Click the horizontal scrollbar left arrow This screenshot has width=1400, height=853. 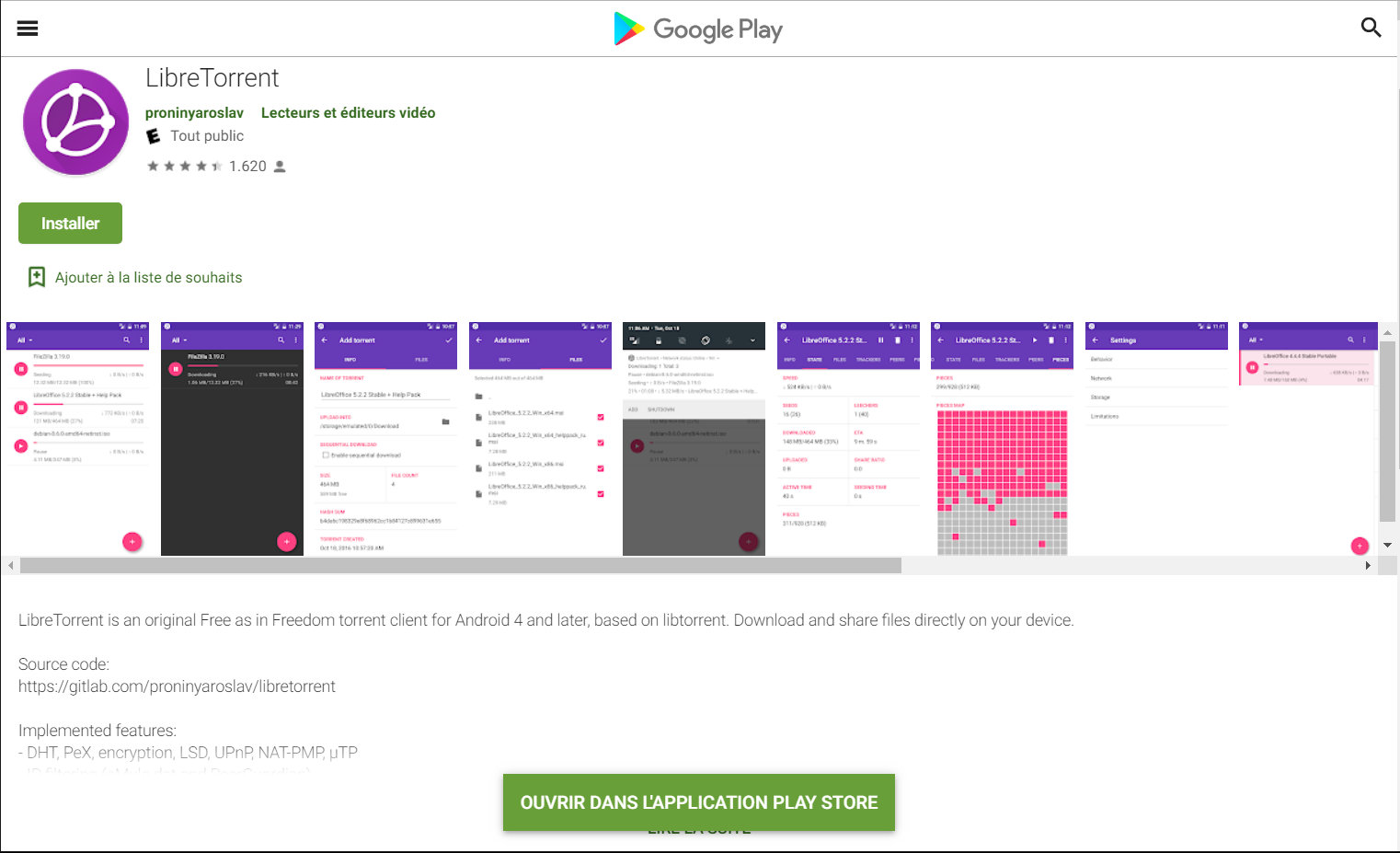(x=10, y=565)
